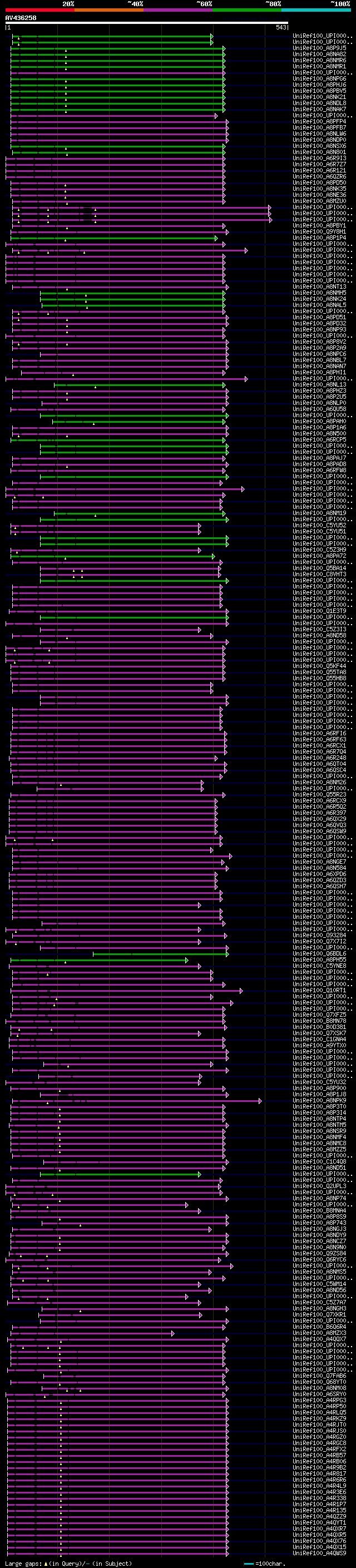Select the UniRef100_Q7XKR1 row label
Image resolution: width=356 pixels, height=1568 pixels.
pyautogui.click(x=319, y=1314)
